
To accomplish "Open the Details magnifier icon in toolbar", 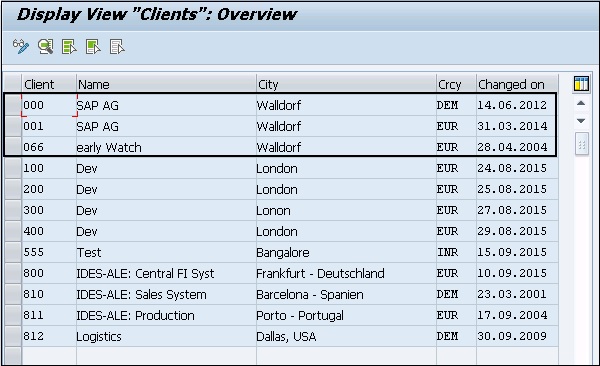I will pos(46,47).
